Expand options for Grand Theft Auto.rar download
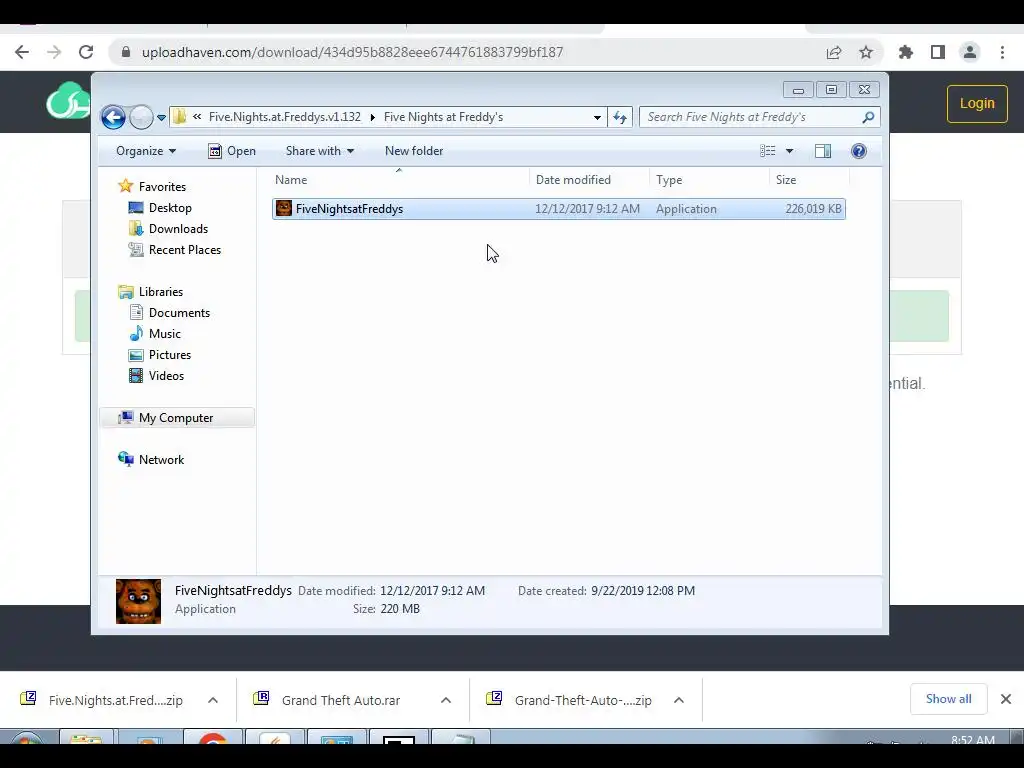This screenshot has width=1024, height=768. tap(446, 700)
